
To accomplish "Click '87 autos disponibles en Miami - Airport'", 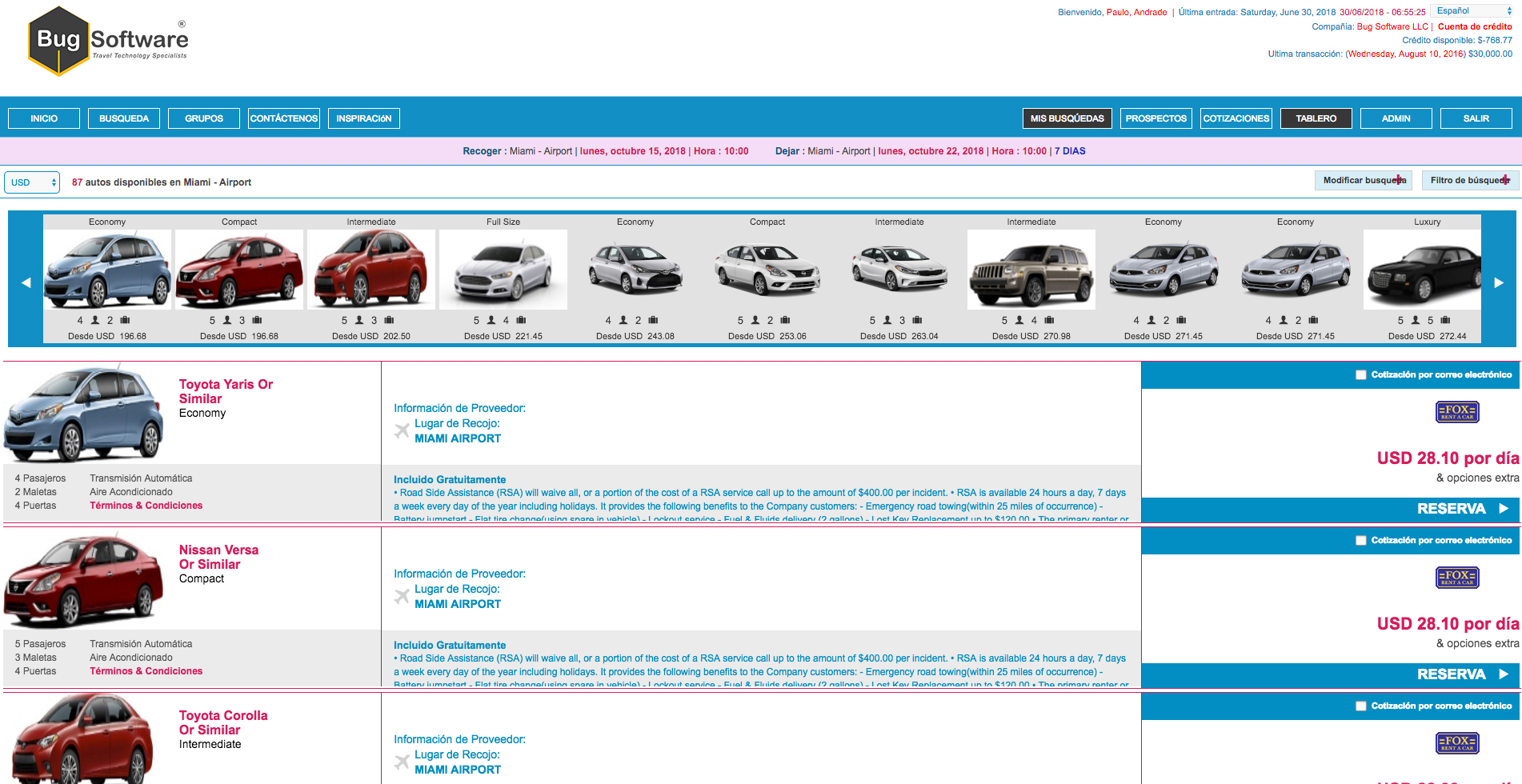I will coord(162,182).
